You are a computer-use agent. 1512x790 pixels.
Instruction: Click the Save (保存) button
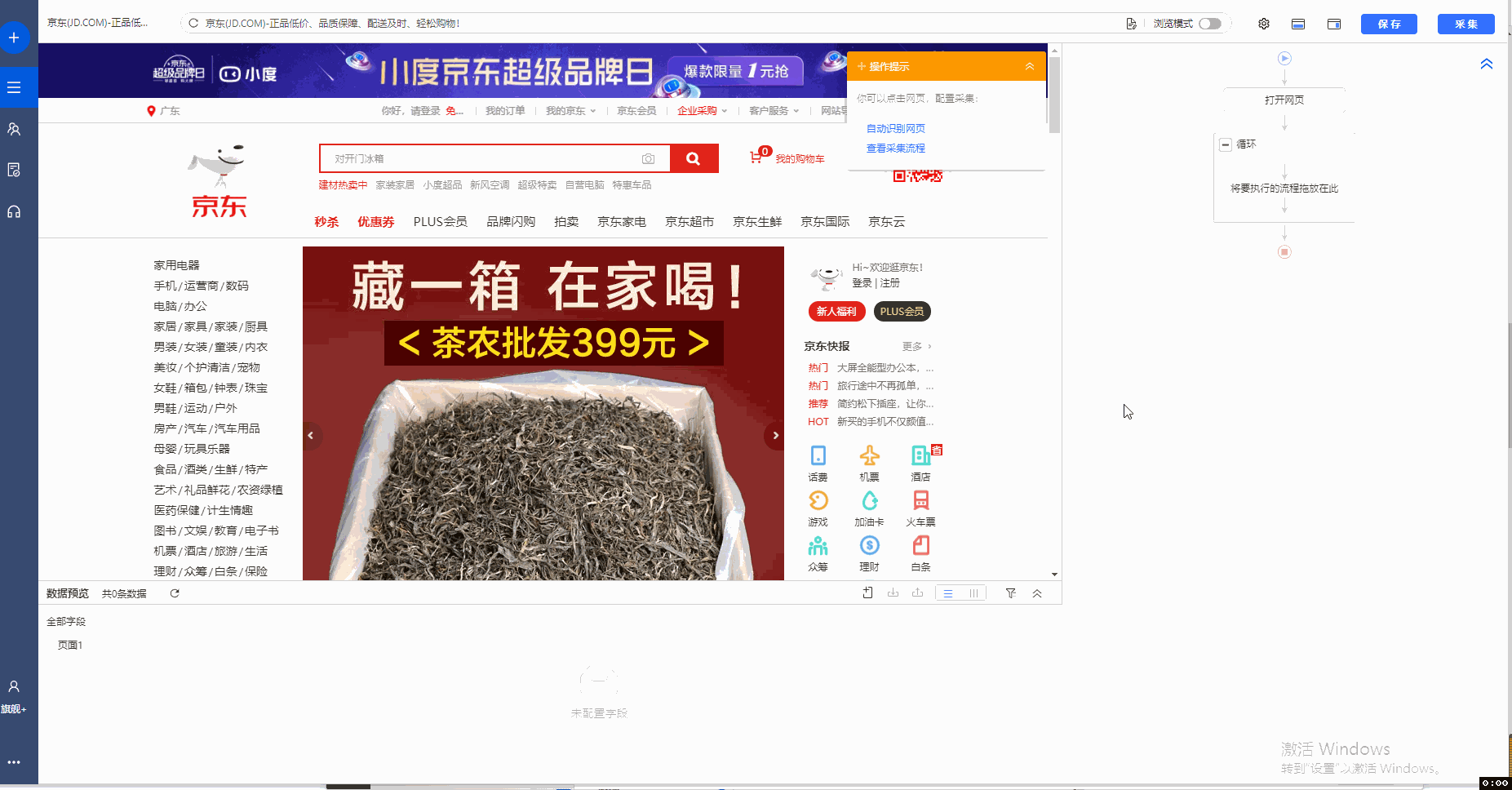point(1389,24)
